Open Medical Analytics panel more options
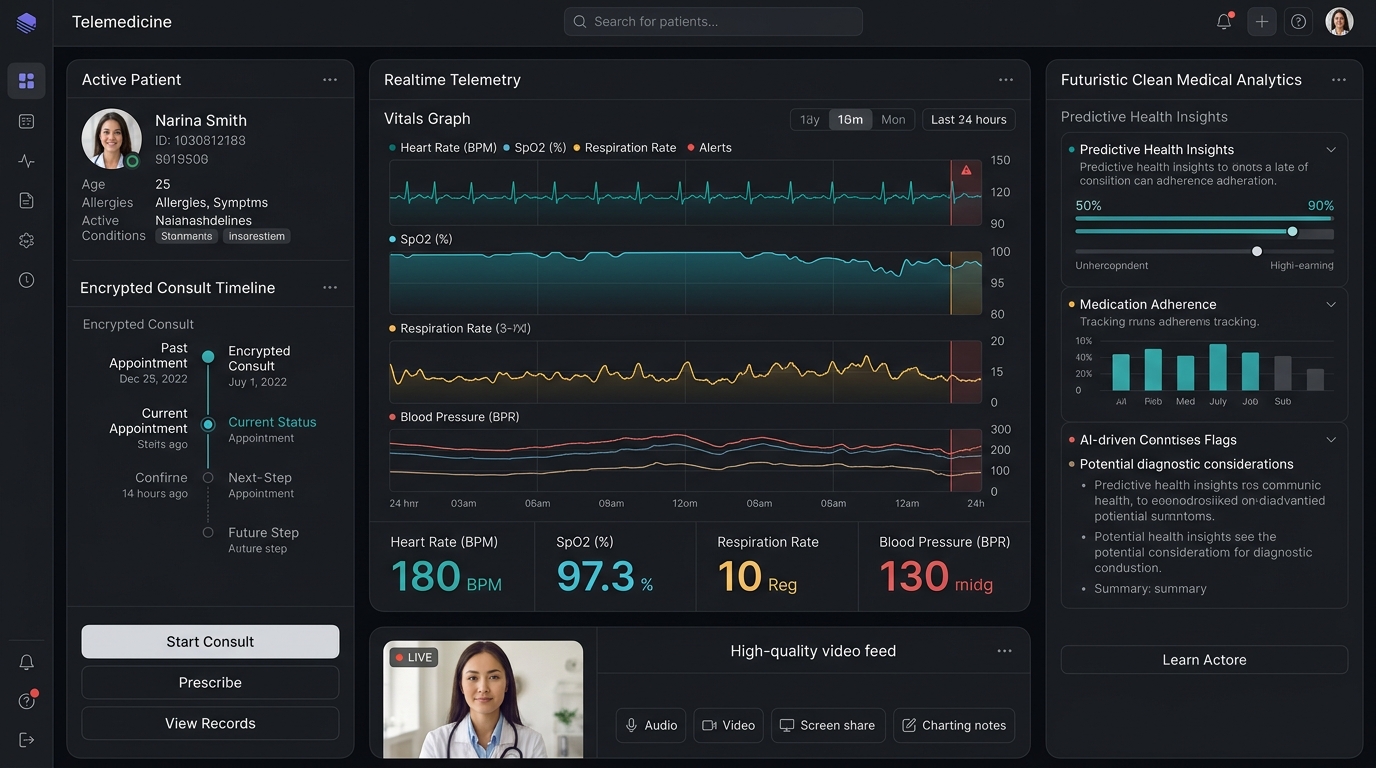Screen dimensions: 1376x768 tap(1340, 80)
